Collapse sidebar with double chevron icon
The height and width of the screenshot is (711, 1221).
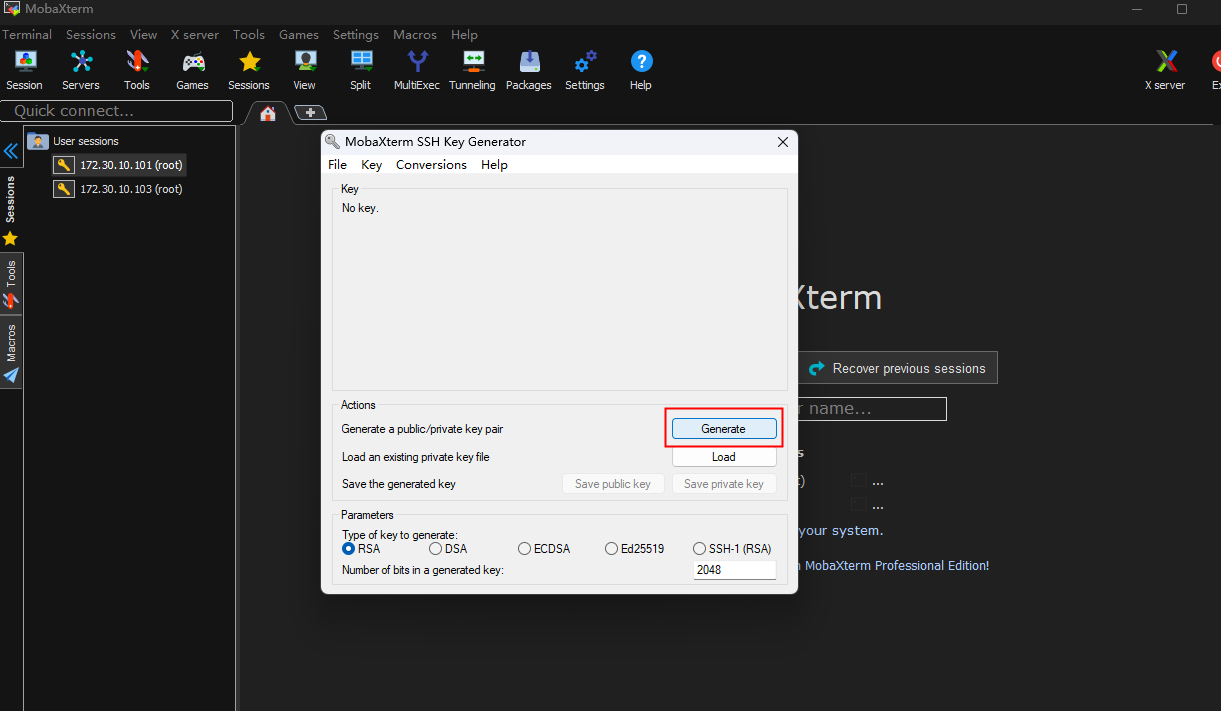(x=11, y=151)
